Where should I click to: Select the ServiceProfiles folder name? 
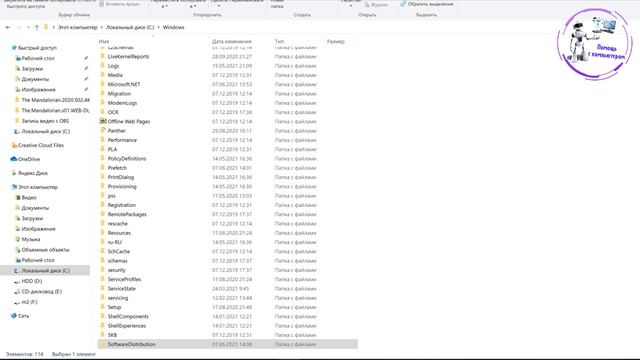124,279
